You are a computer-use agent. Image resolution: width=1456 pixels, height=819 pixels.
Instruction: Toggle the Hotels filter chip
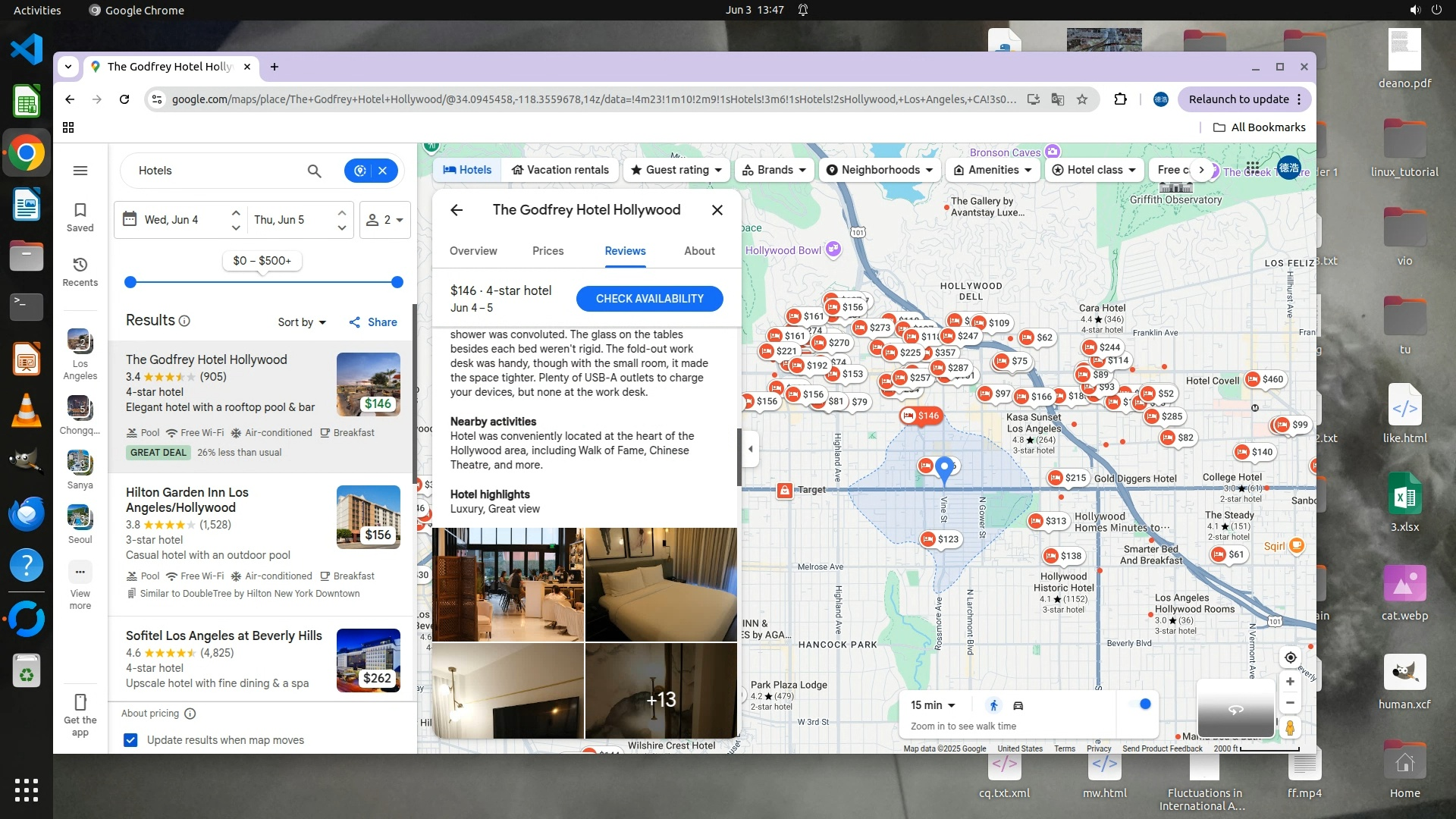point(467,170)
